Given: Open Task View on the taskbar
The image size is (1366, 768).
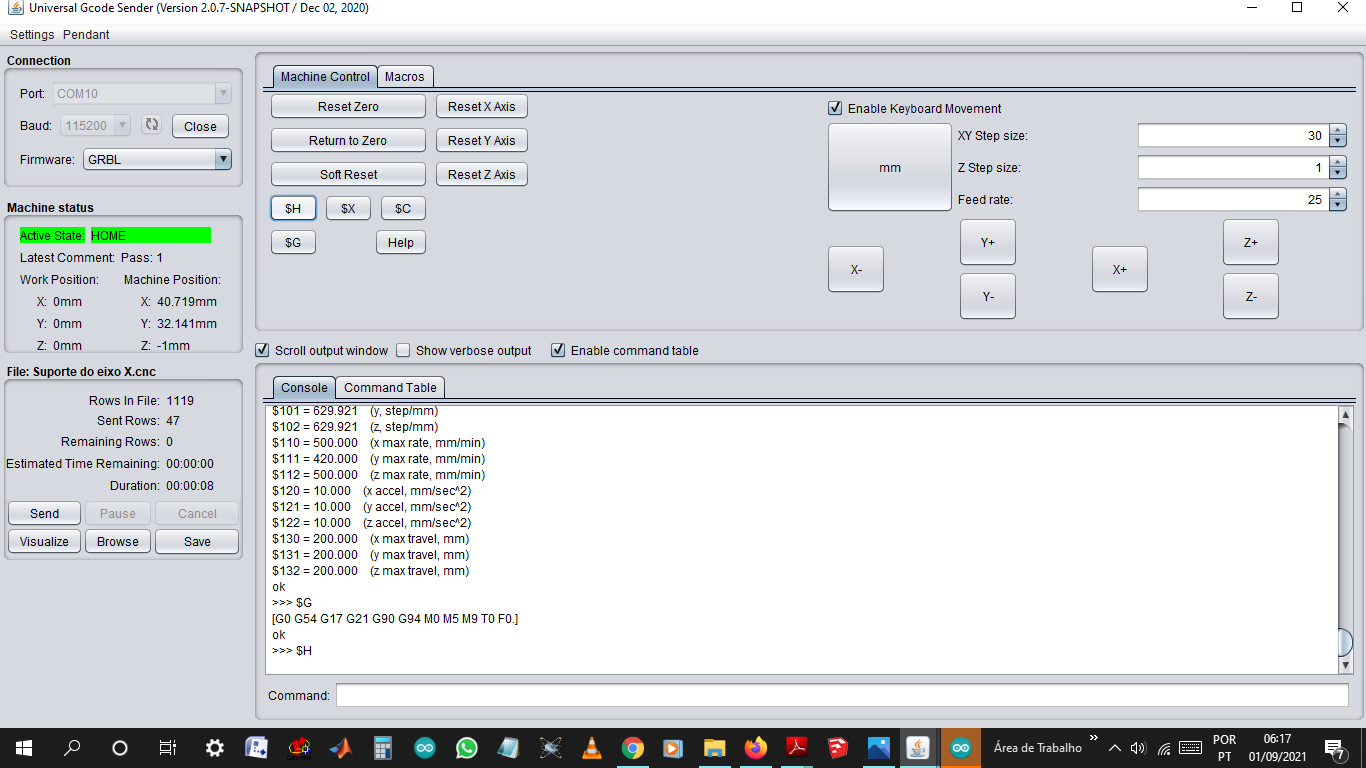Looking at the screenshot, I should click(167, 747).
